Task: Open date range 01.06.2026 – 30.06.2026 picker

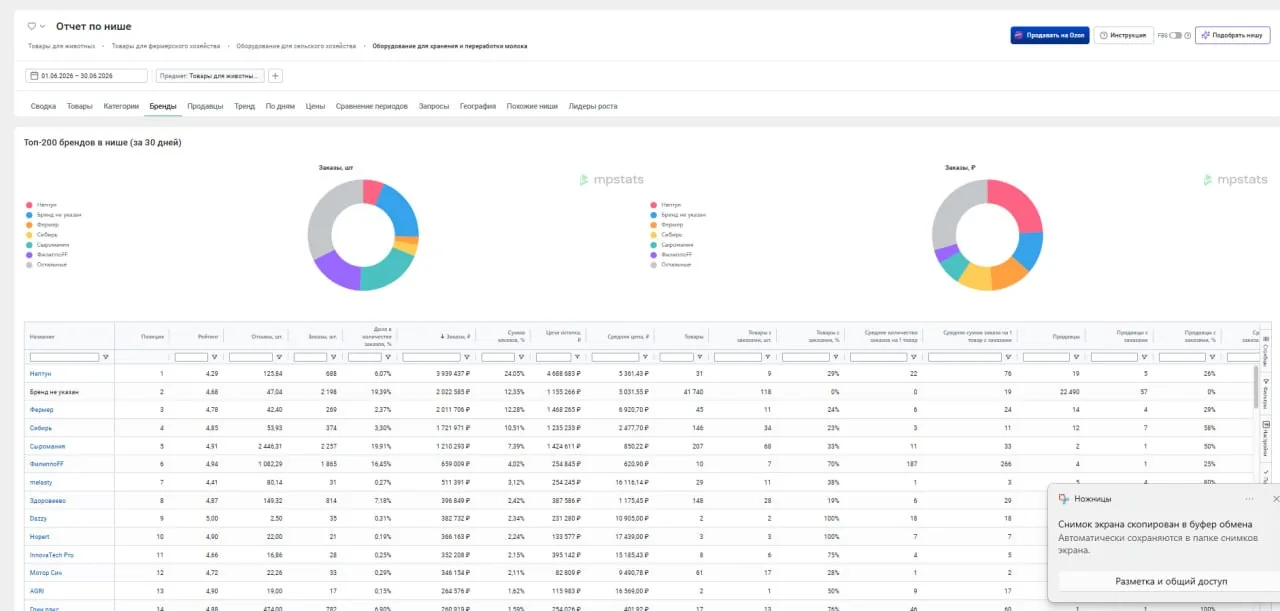Action: 87,76
